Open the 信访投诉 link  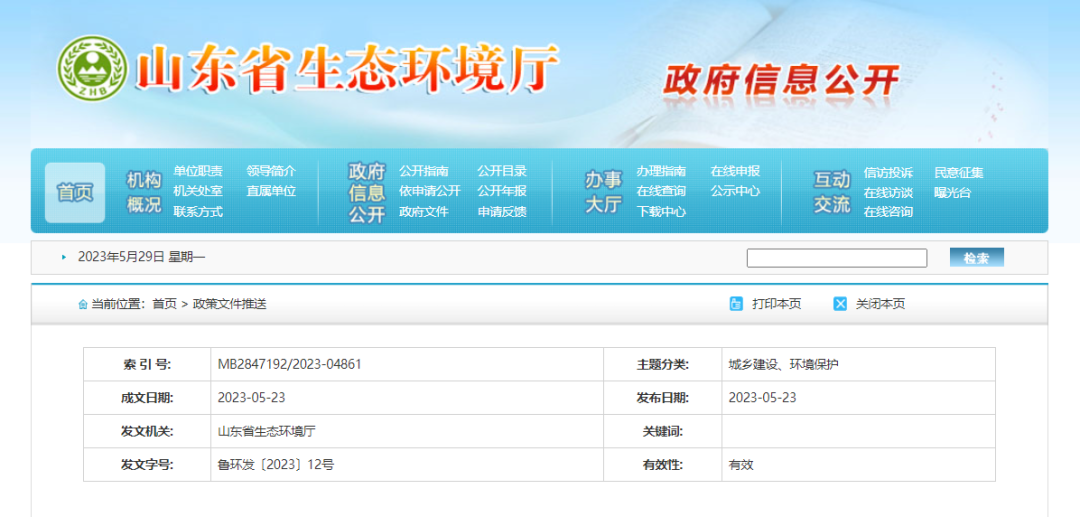point(888,172)
